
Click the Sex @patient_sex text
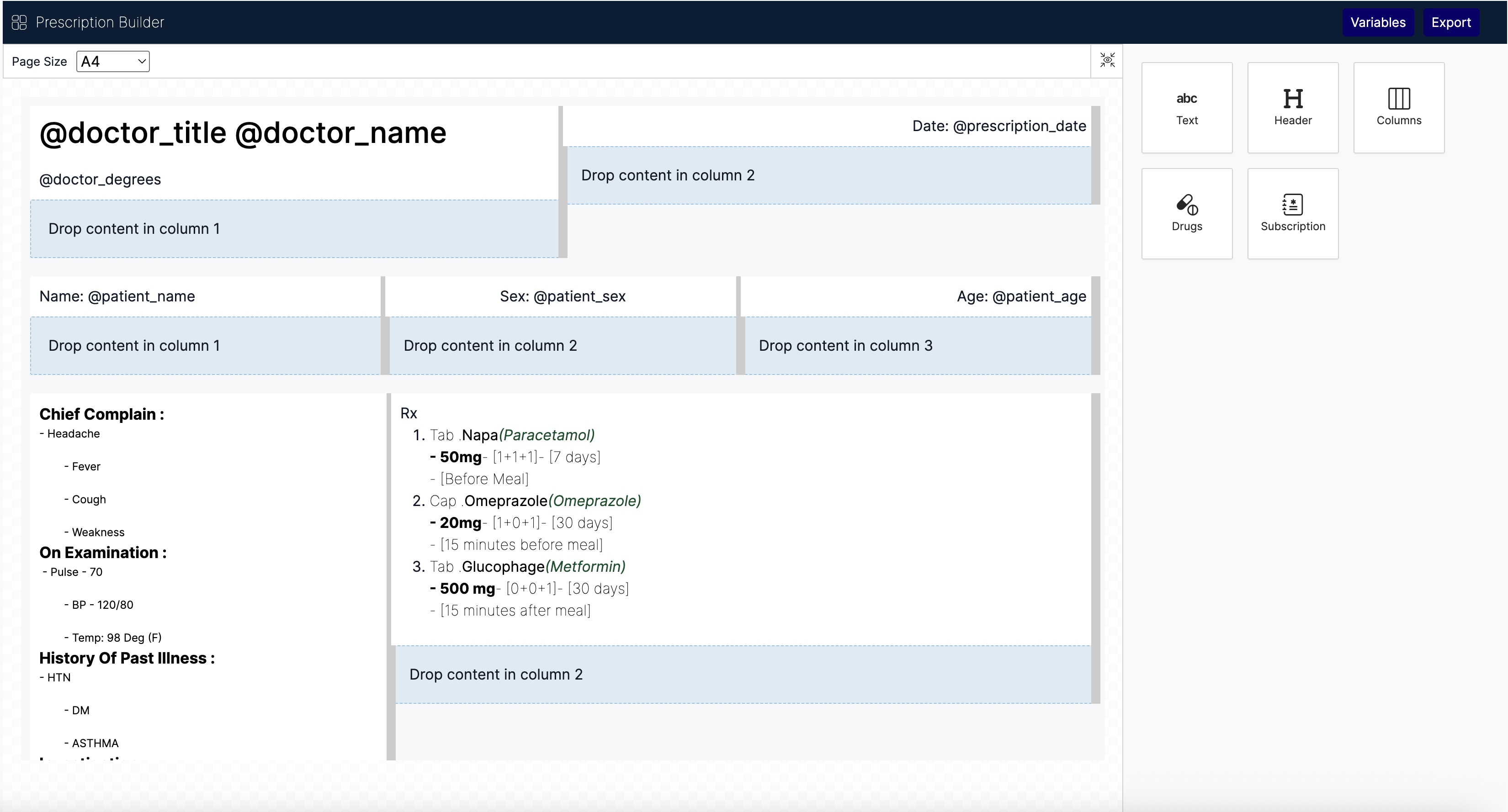(562, 296)
